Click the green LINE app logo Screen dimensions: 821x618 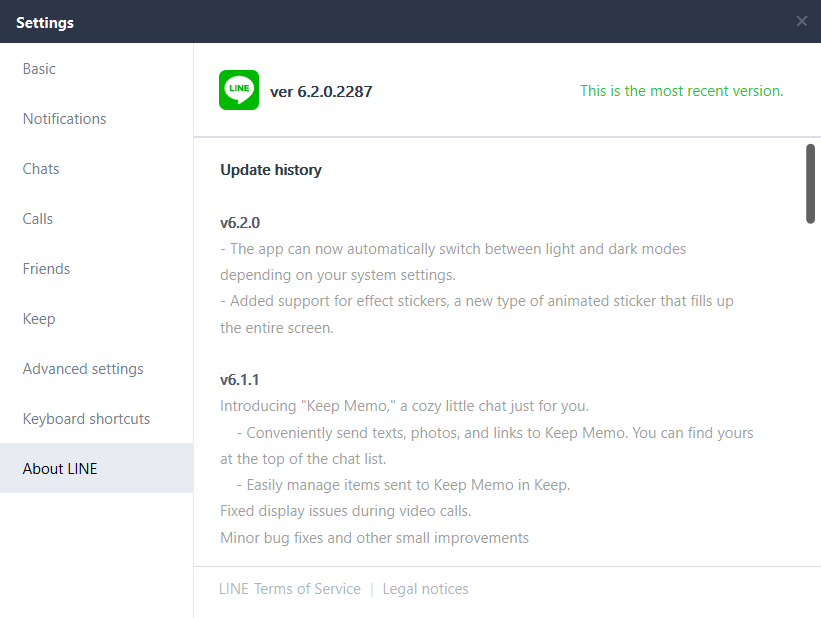pyautogui.click(x=239, y=90)
